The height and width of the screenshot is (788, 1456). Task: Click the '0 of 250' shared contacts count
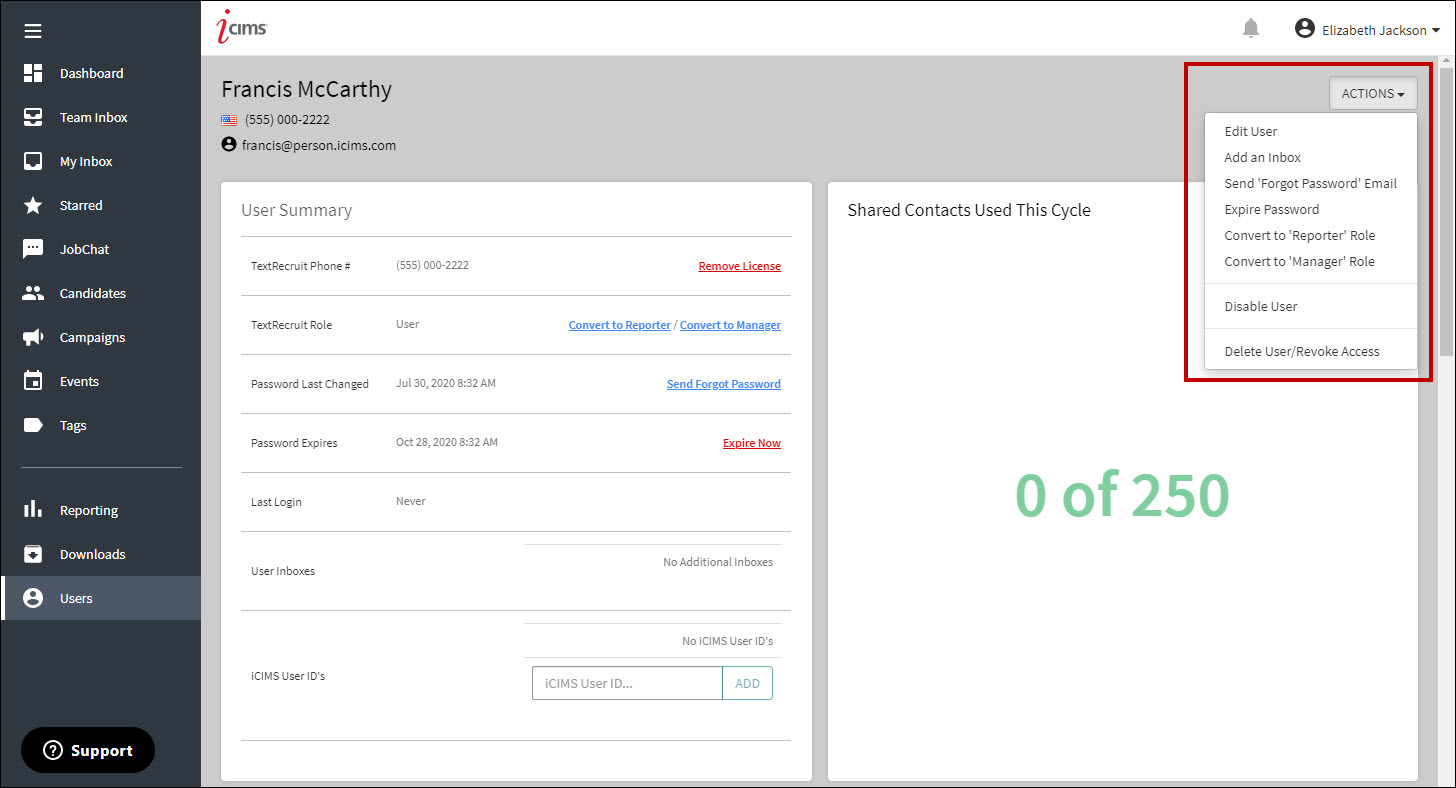tap(1122, 495)
